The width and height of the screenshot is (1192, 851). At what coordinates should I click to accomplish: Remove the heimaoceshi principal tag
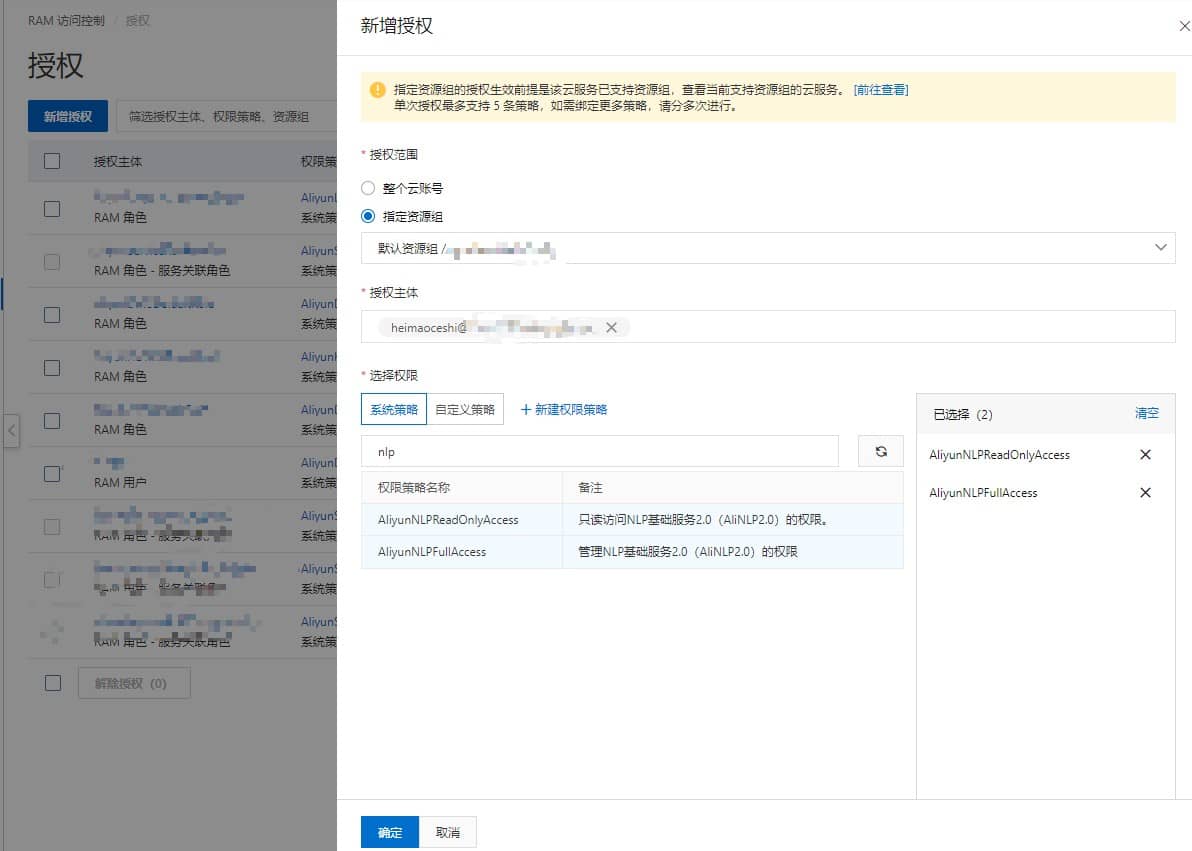pyautogui.click(x=611, y=327)
